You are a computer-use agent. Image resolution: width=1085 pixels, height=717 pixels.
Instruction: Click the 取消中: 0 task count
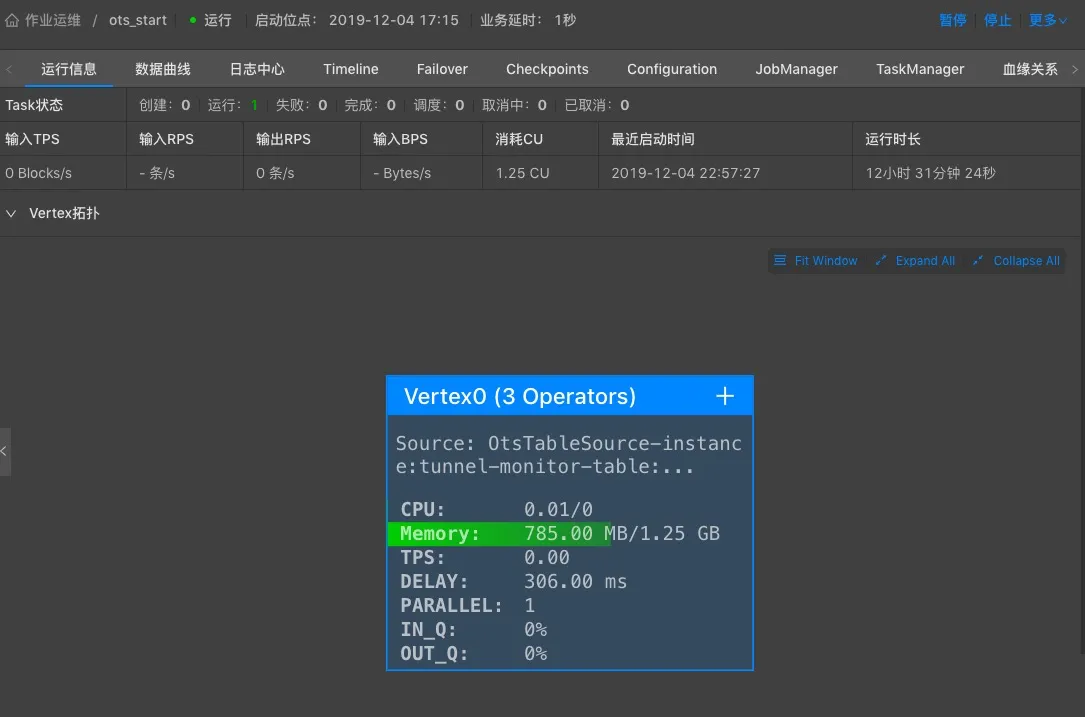[x=514, y=105]
